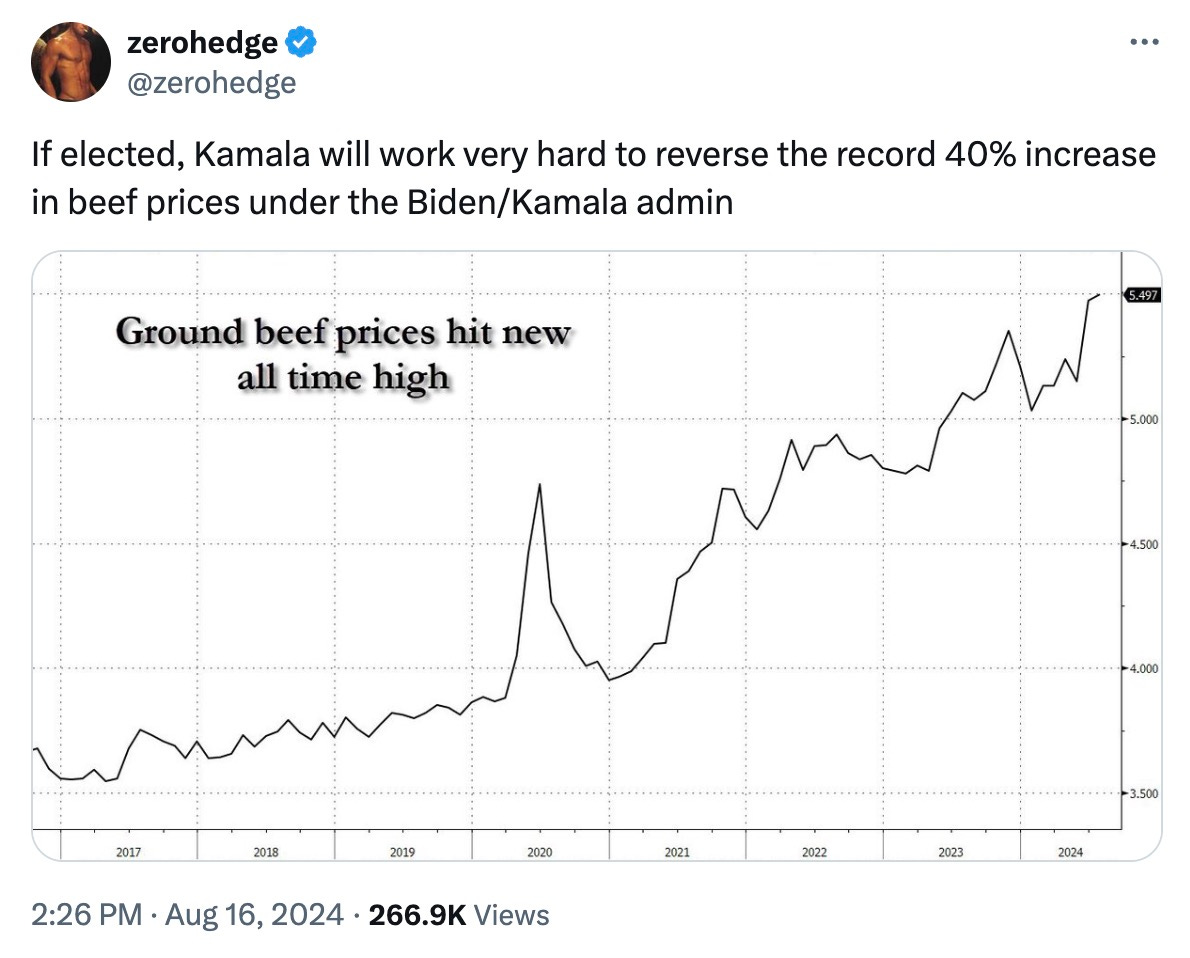Viewport: 1190px width, 958px height.
Task: Click the 2:26 PM timestamp link
Action: click(87, 915)
